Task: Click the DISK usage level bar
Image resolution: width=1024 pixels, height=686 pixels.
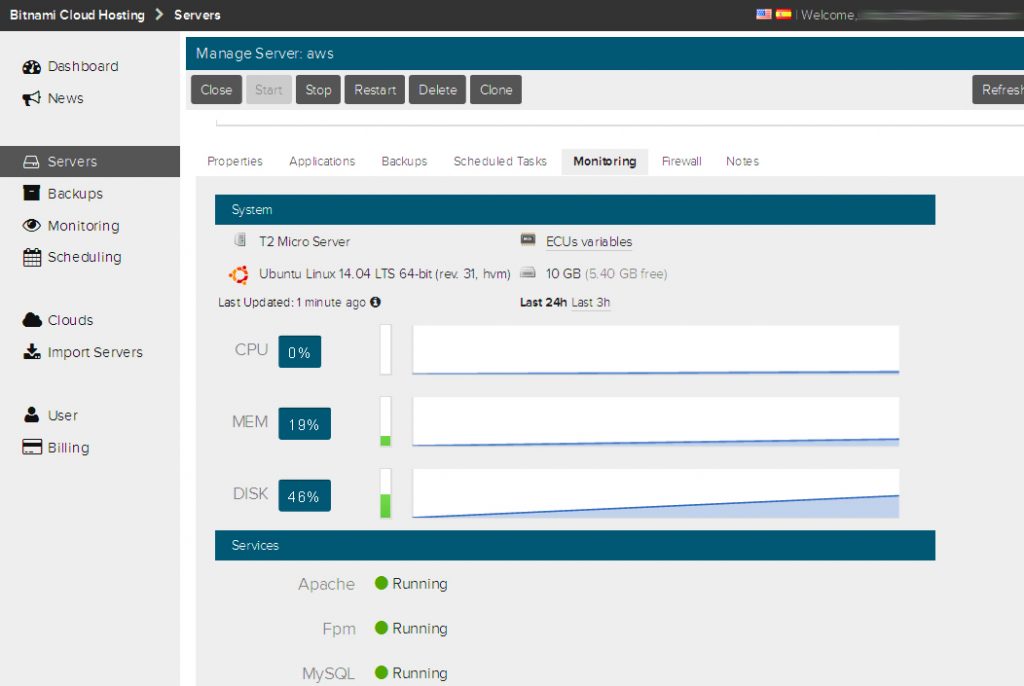Action: point(385,493)
